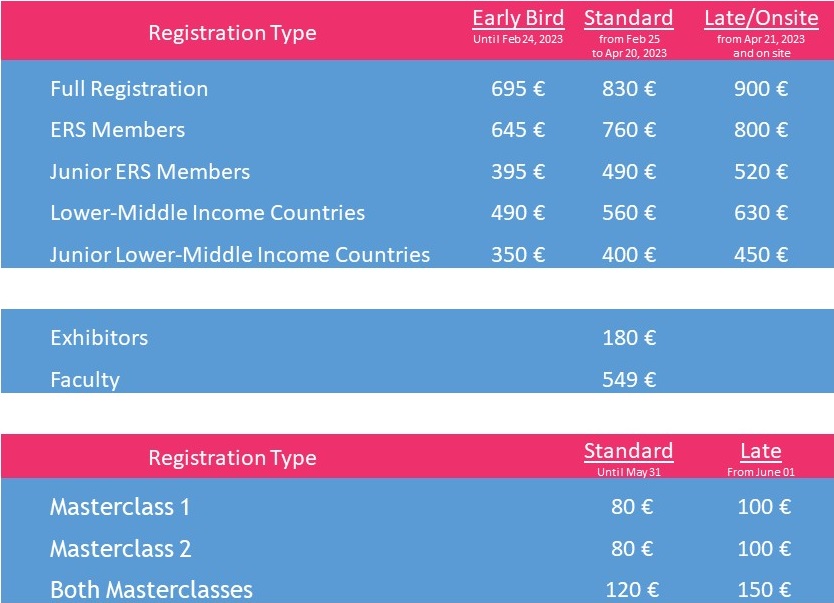Click the Late/Onsite column heading
The image size is (834, 603).
click(761, 19)
